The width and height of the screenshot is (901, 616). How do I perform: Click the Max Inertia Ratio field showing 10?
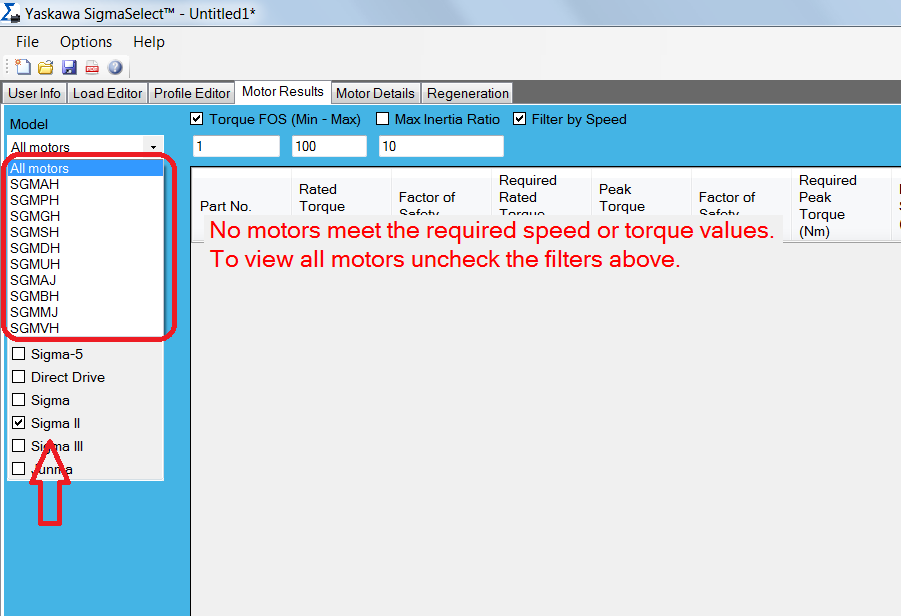(441, 146)
